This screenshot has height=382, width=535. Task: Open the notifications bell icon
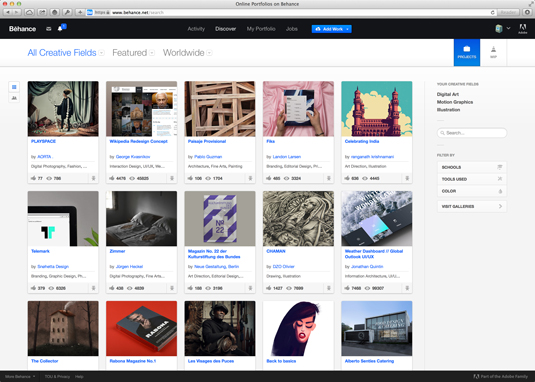[x=60, y=29]
